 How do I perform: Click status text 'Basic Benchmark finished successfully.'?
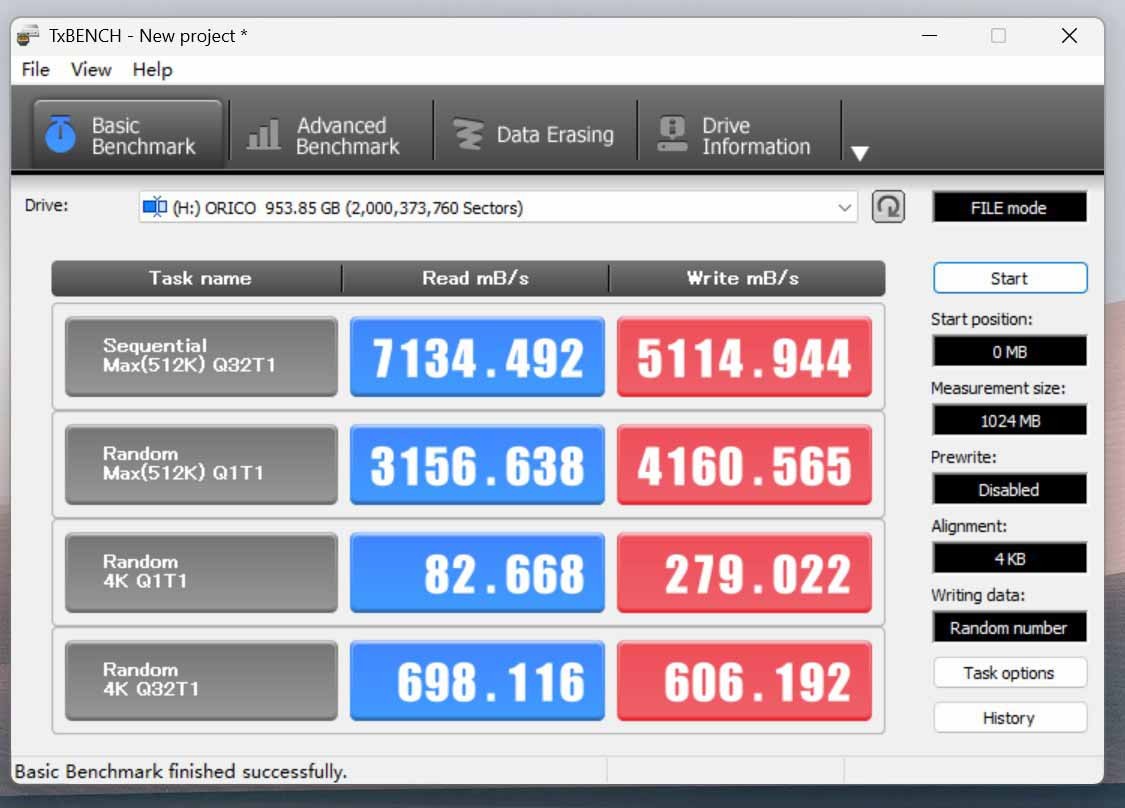pyautogui.click(x=181, y=771)
